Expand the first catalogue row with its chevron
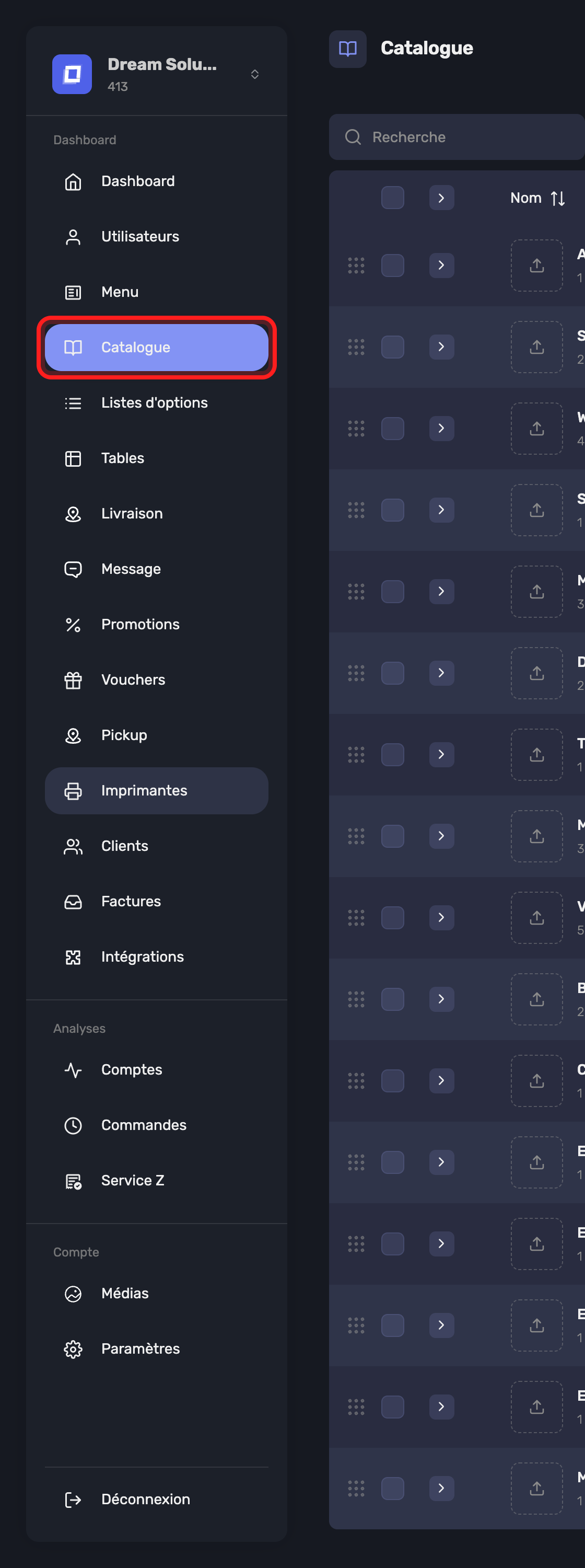The width and height of the screenshot is (585, 1568). click(x=441, y=266)
